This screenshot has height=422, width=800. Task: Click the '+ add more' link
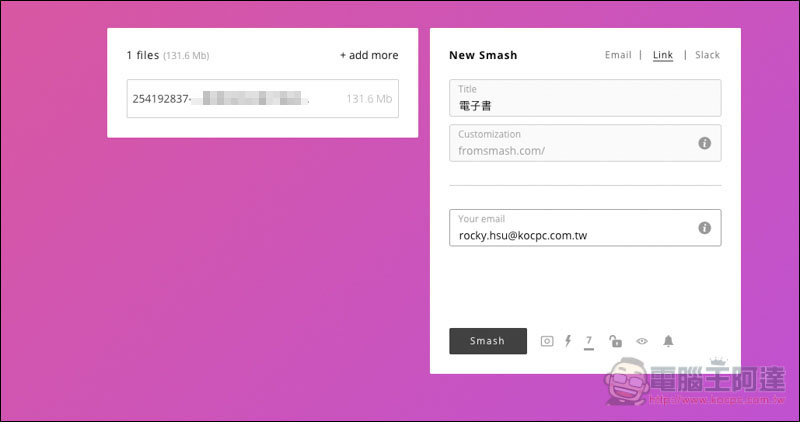(369, 55)
